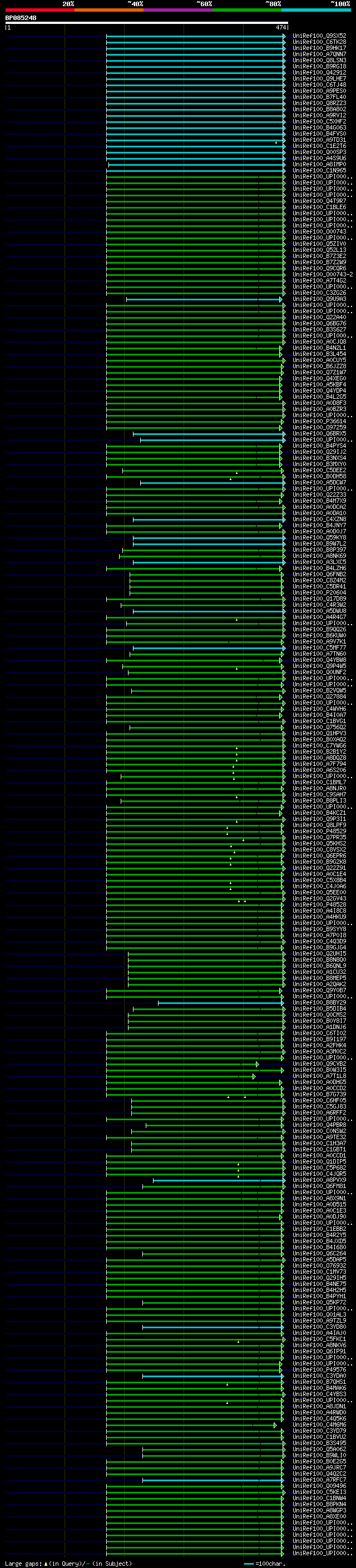
Task: Select hit label UniRef100_Q2GV43
Action: (319, 899)
